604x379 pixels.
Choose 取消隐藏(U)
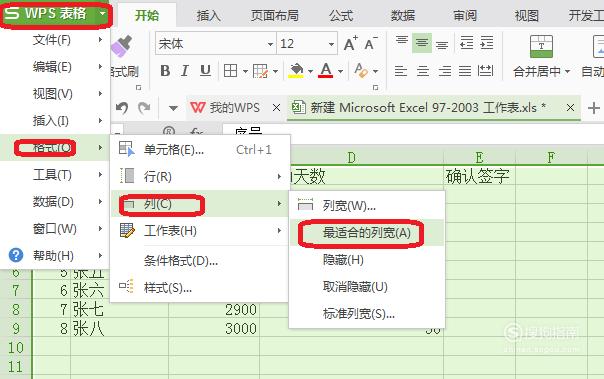tap(367, 287)
